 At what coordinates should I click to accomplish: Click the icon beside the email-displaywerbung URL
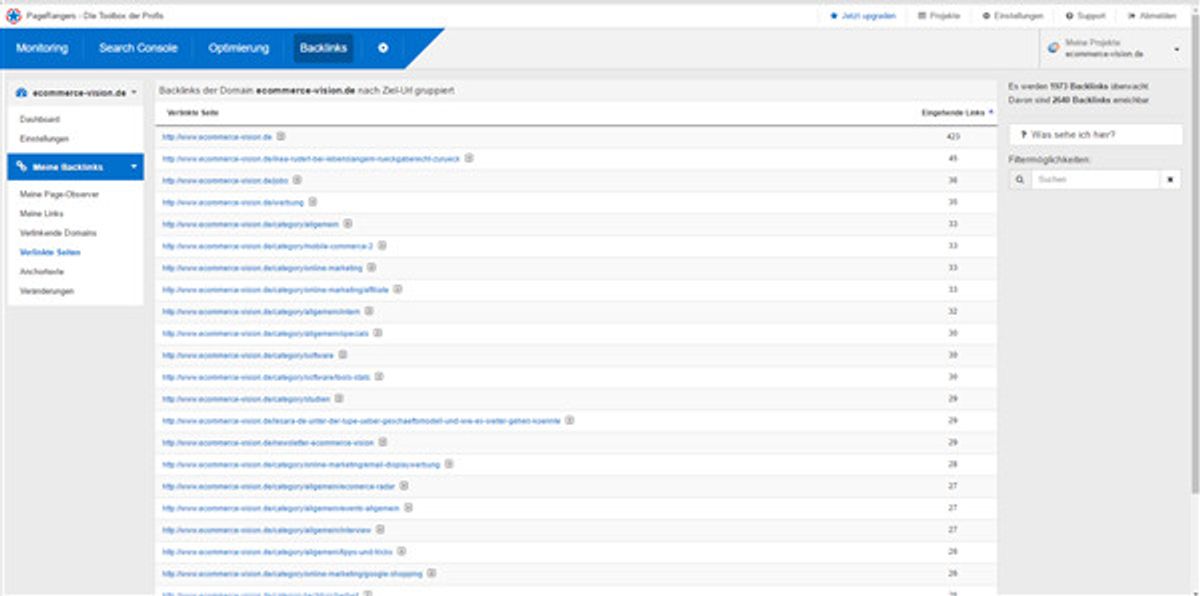point(449,464)
